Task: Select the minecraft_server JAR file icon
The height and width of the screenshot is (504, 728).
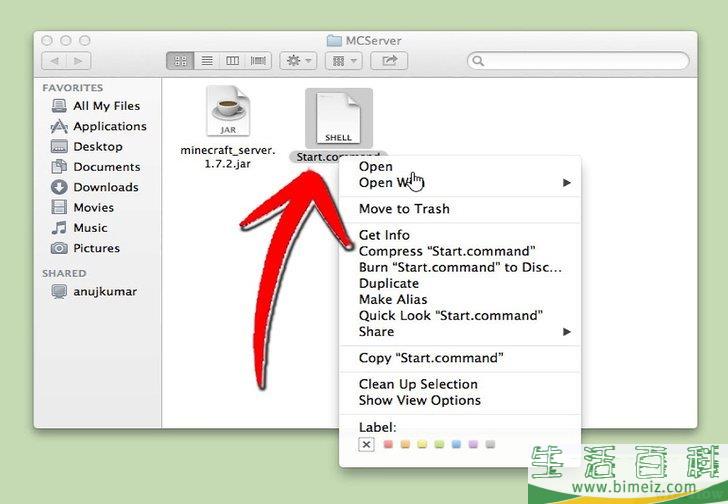Action: (x=228, y=111)
